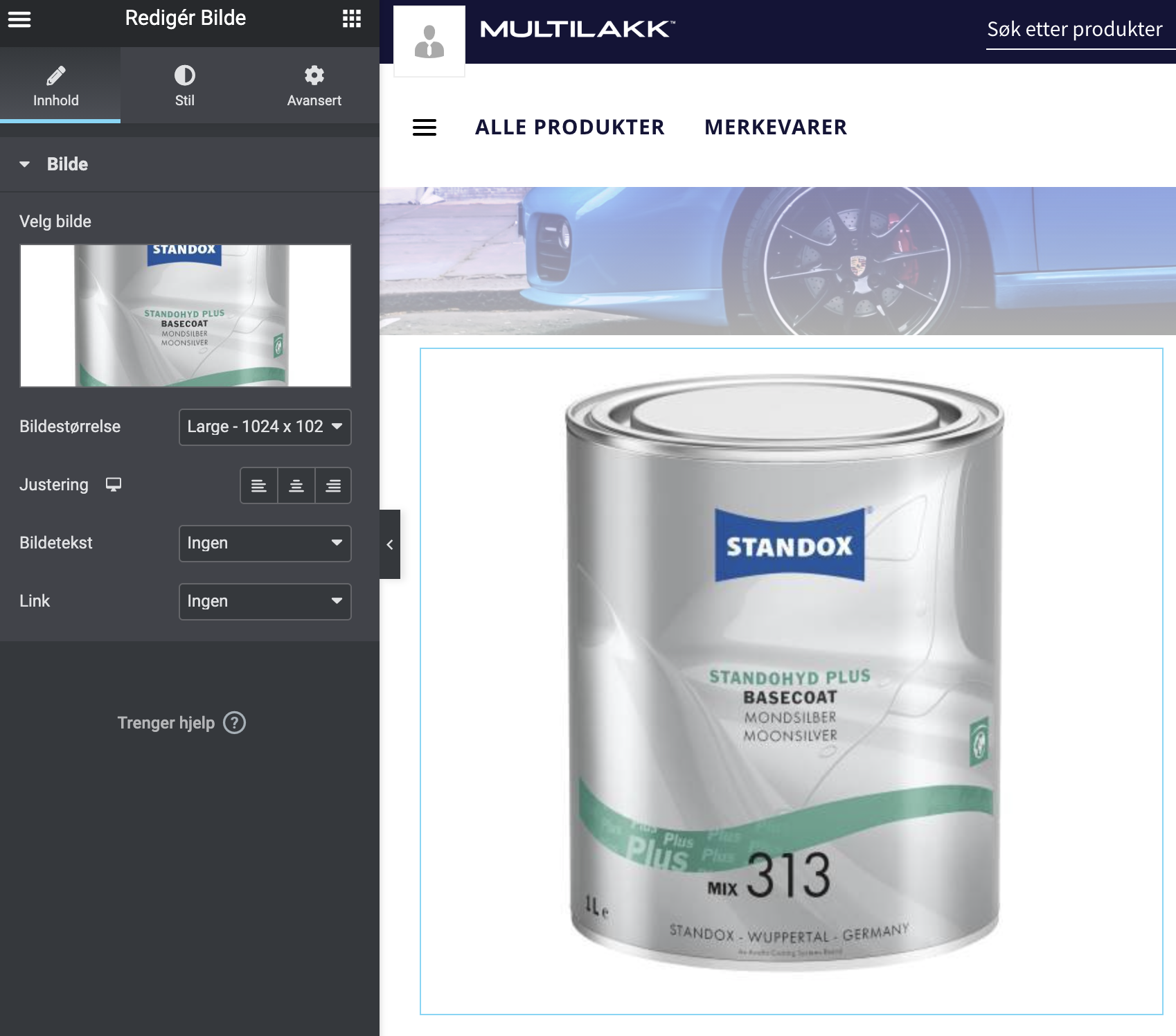Click the user avatar icon in the header
The image size is (1176, 1036).
[x=429, y=42]
